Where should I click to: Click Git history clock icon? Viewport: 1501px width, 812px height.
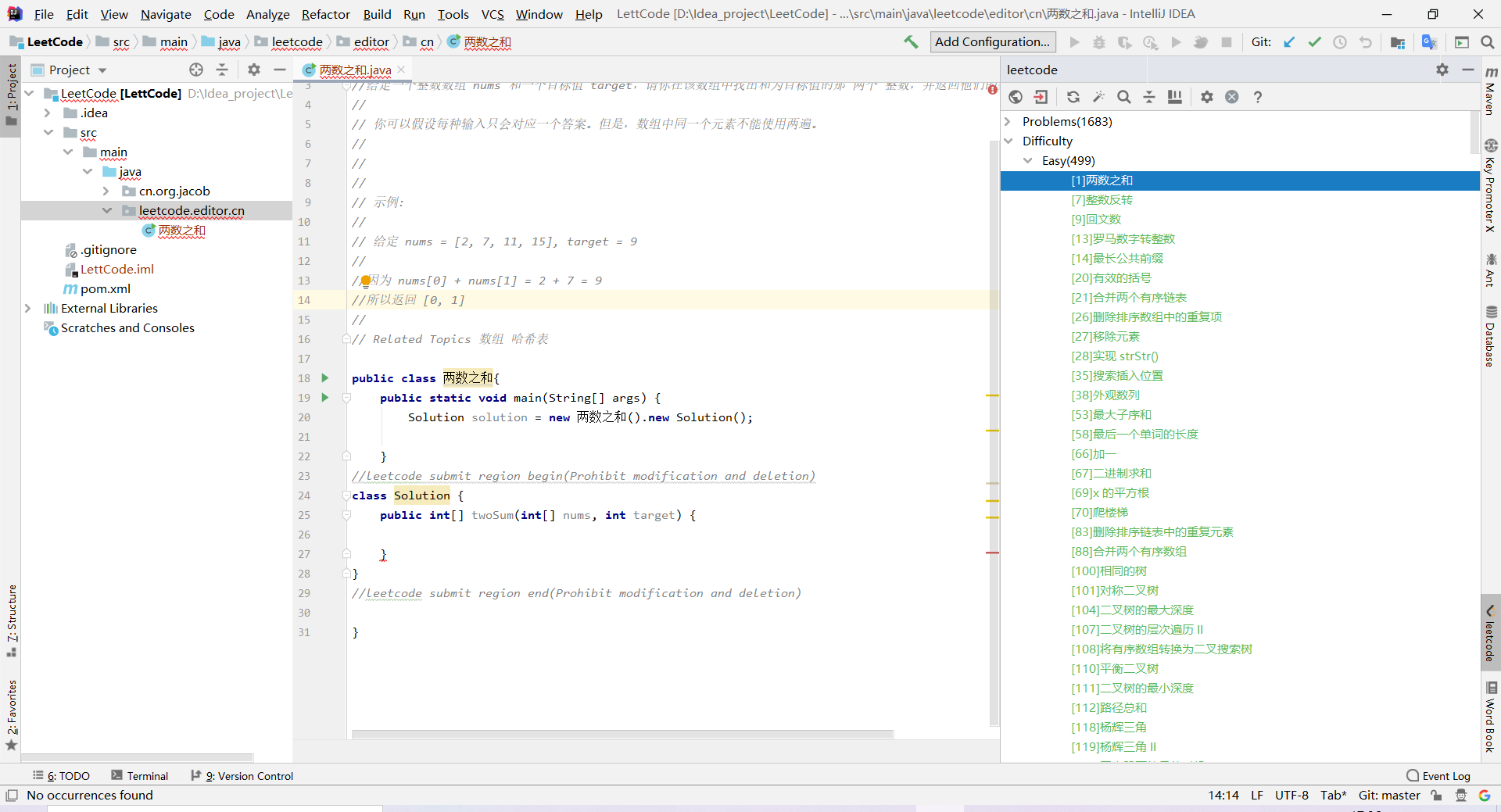coord(1341,41)
